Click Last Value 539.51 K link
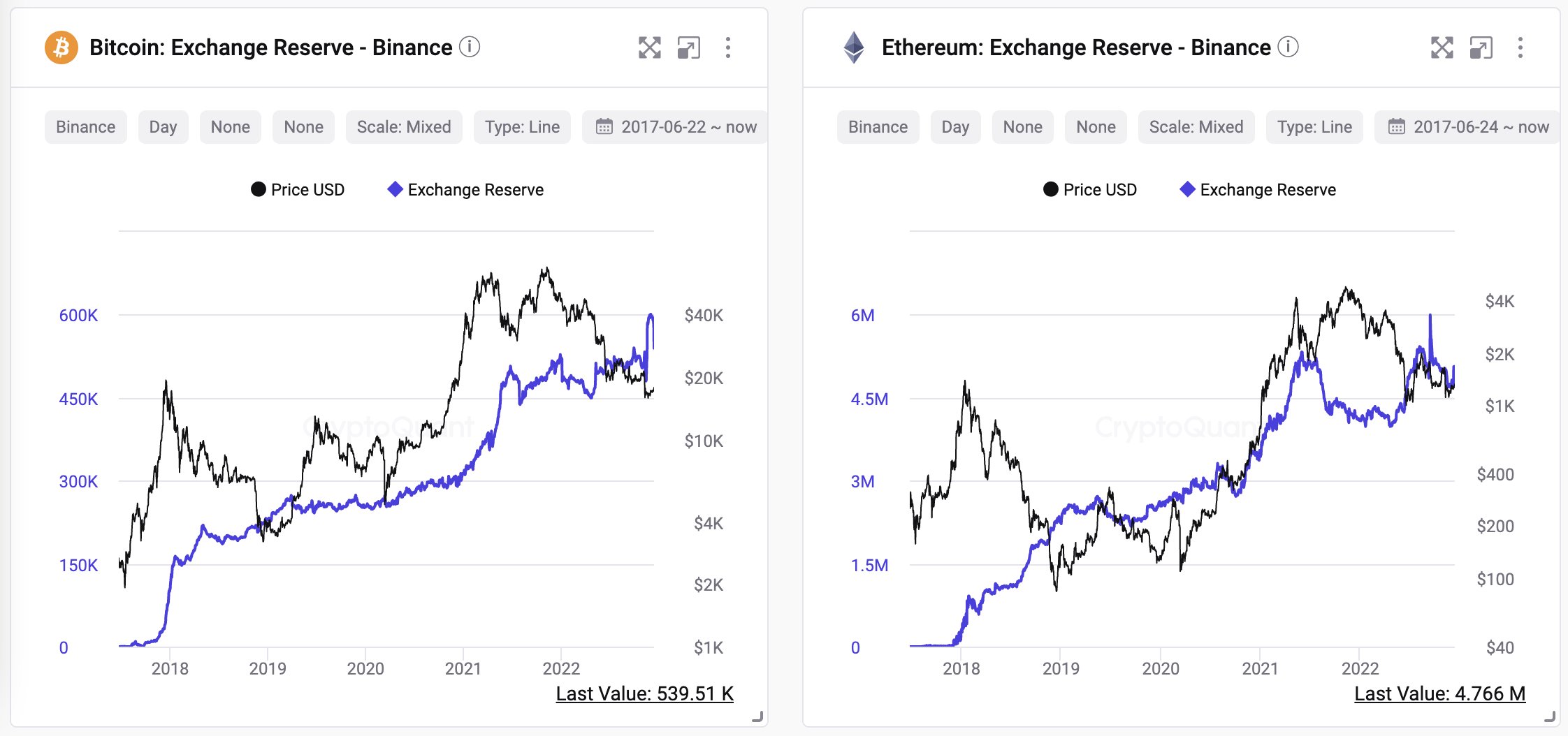Screen dimensions: 1568x736 (644, 694)
